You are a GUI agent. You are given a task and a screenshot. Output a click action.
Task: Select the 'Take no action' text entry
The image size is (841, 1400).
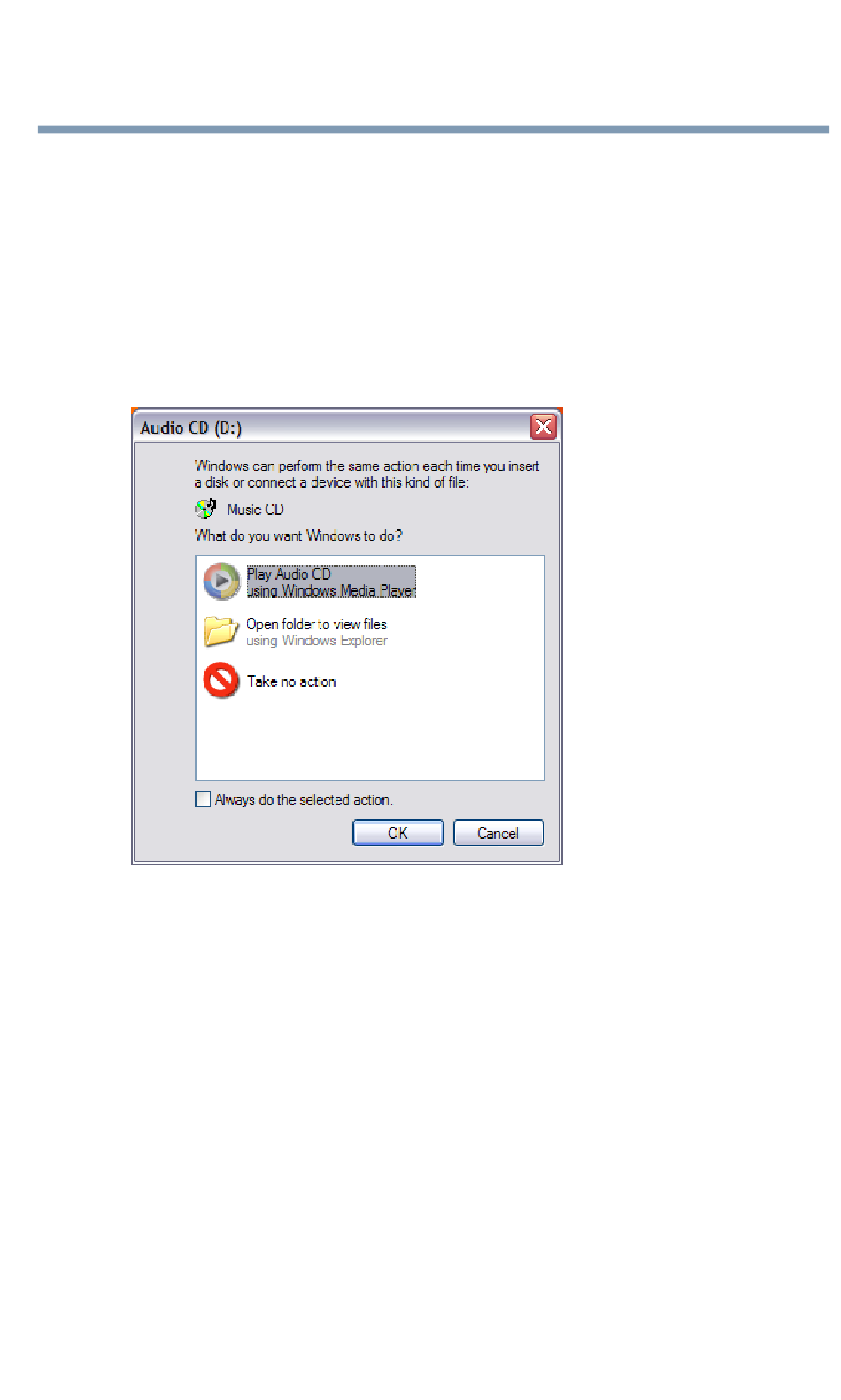(x=291, y=681)
